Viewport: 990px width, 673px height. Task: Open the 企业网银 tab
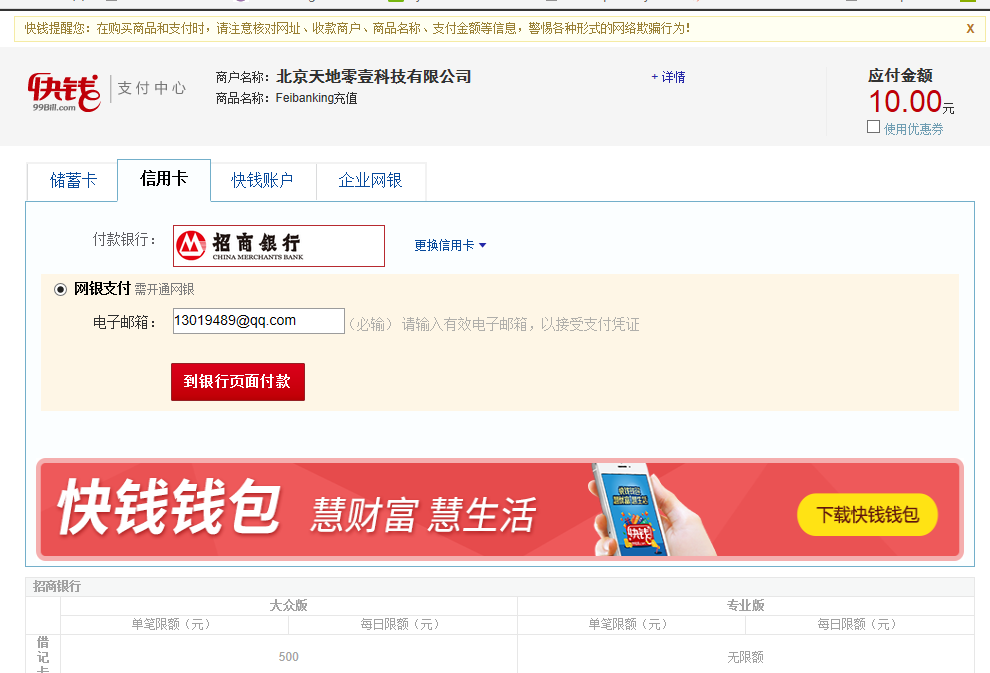[x=371, y=181]
